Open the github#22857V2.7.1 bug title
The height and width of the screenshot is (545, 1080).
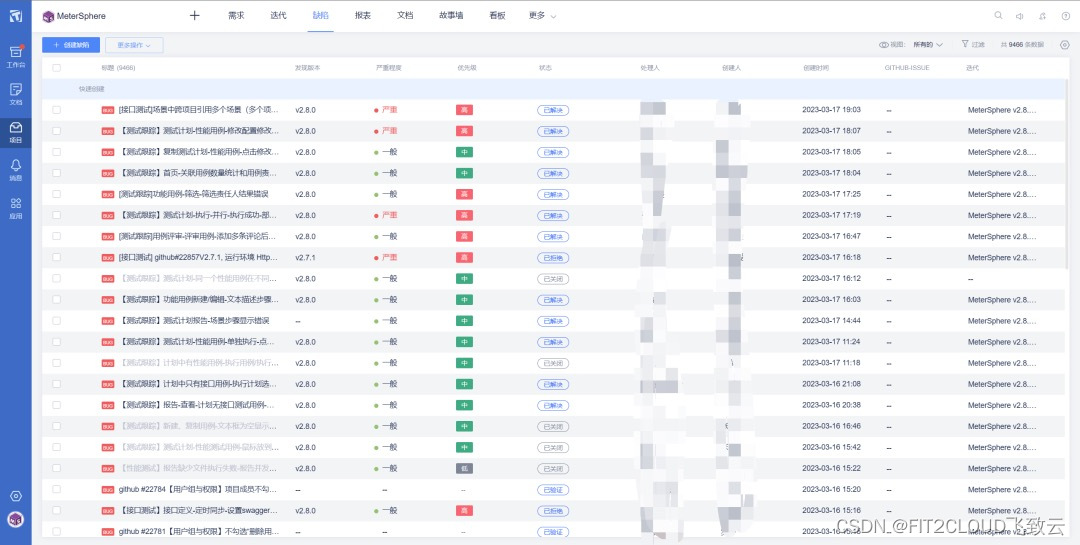(x=198, y=258)
